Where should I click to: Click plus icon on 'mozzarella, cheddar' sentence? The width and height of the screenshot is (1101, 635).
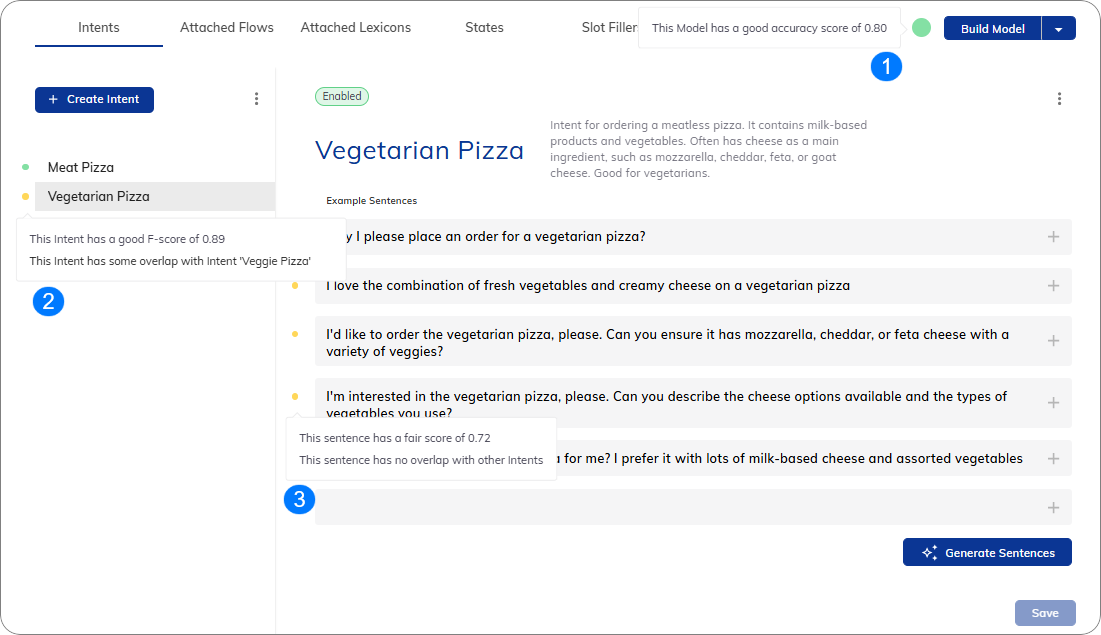point(1053,341)
